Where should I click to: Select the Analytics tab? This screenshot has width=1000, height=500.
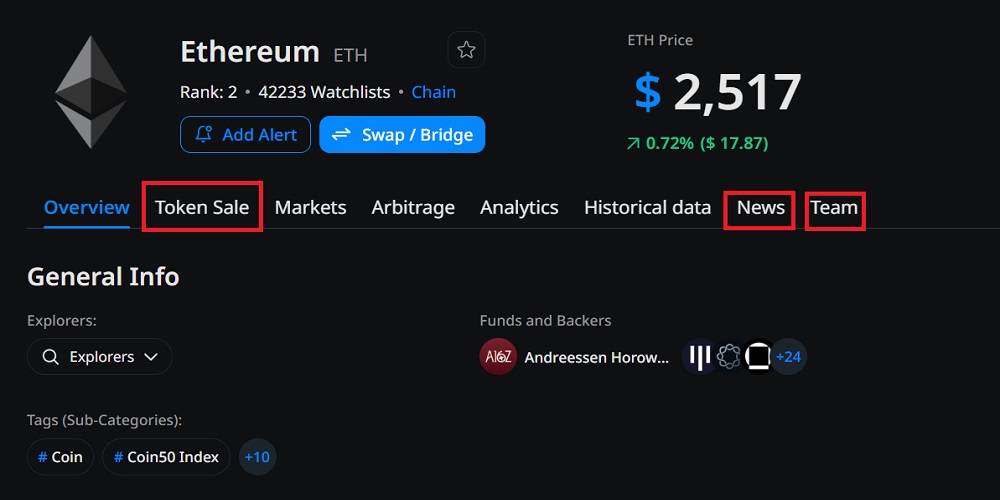pyautogui.click(x=519, y=208)
